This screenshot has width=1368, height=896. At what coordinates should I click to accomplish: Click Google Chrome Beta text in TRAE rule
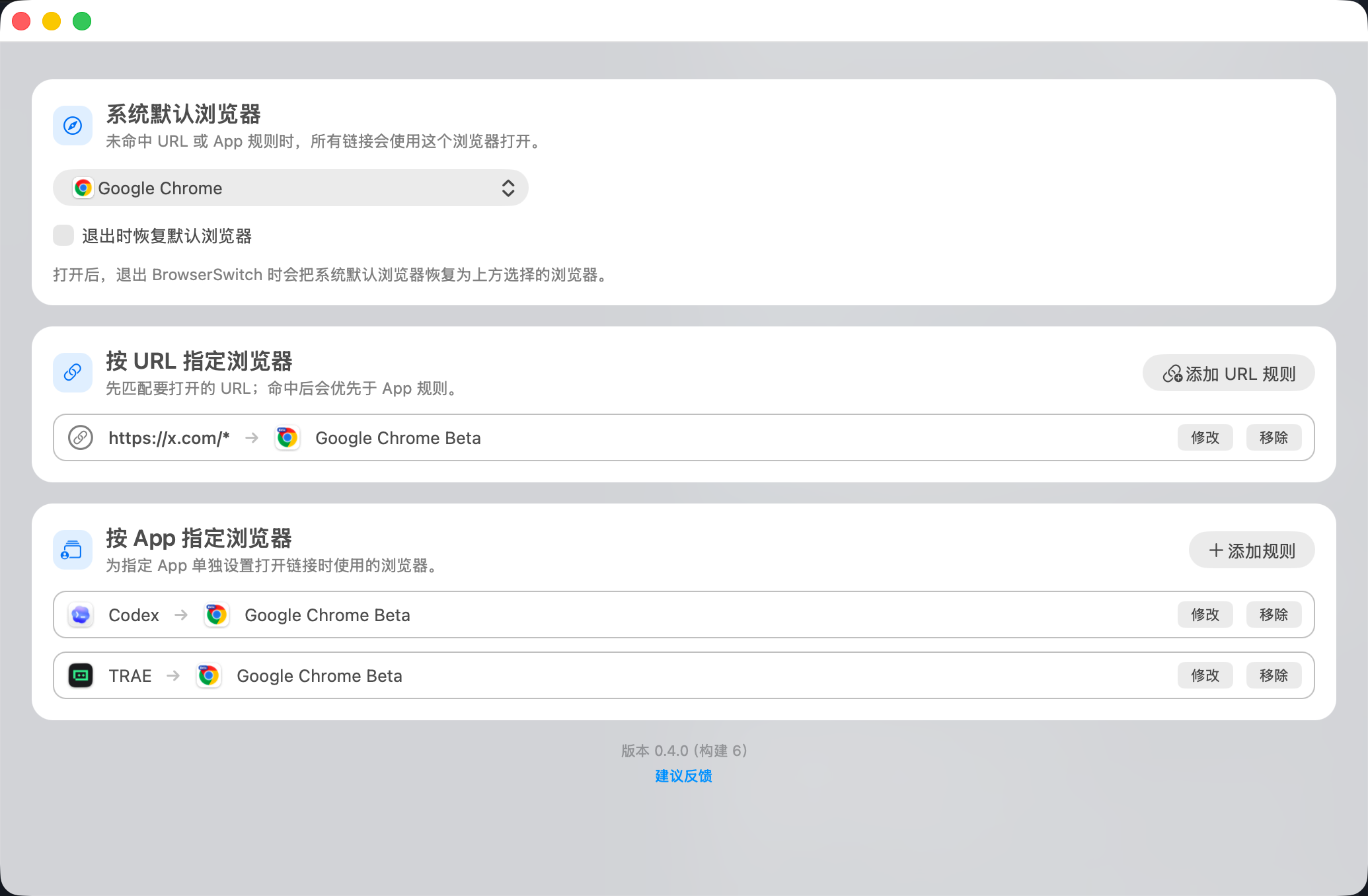319,676
